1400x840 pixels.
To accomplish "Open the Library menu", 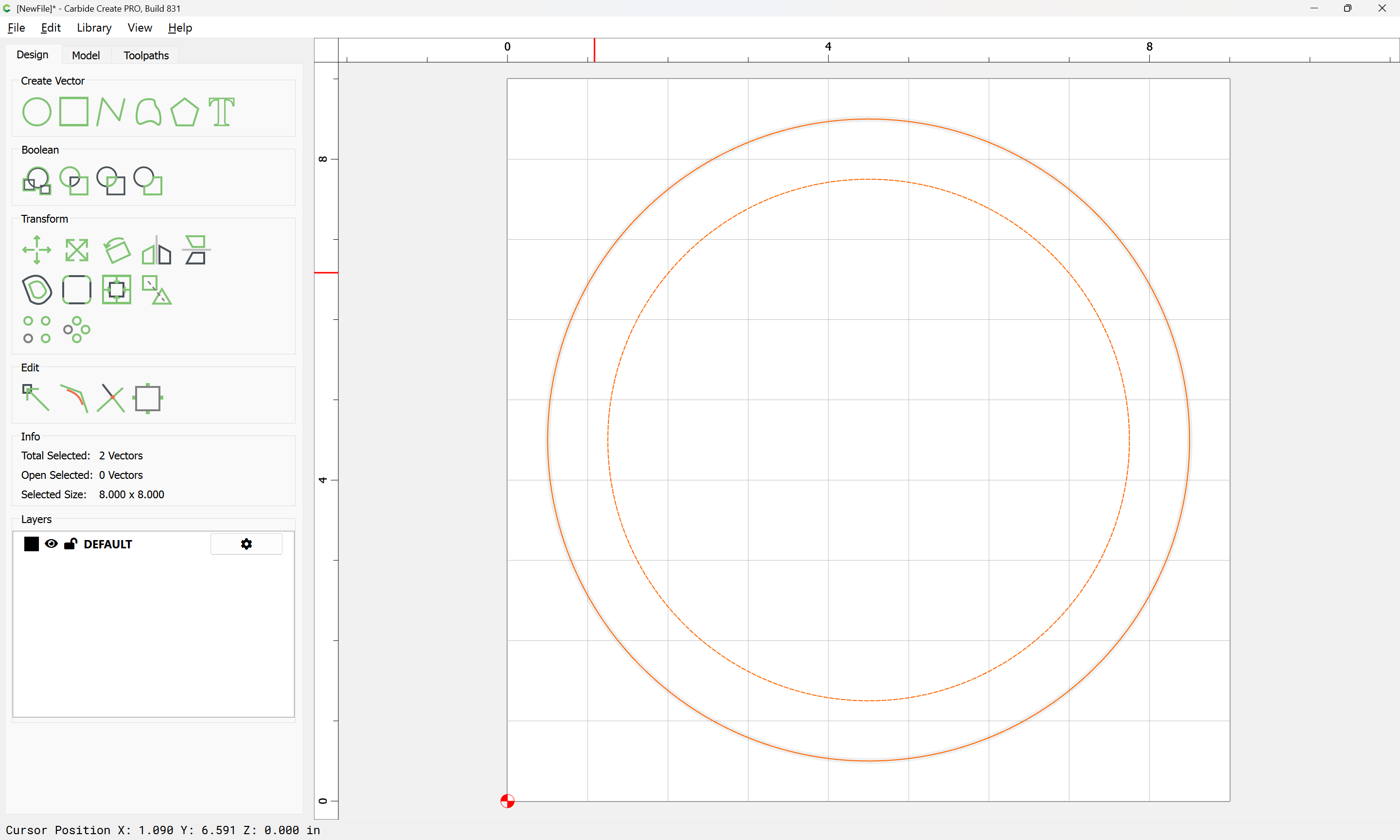I will [94, 28].
